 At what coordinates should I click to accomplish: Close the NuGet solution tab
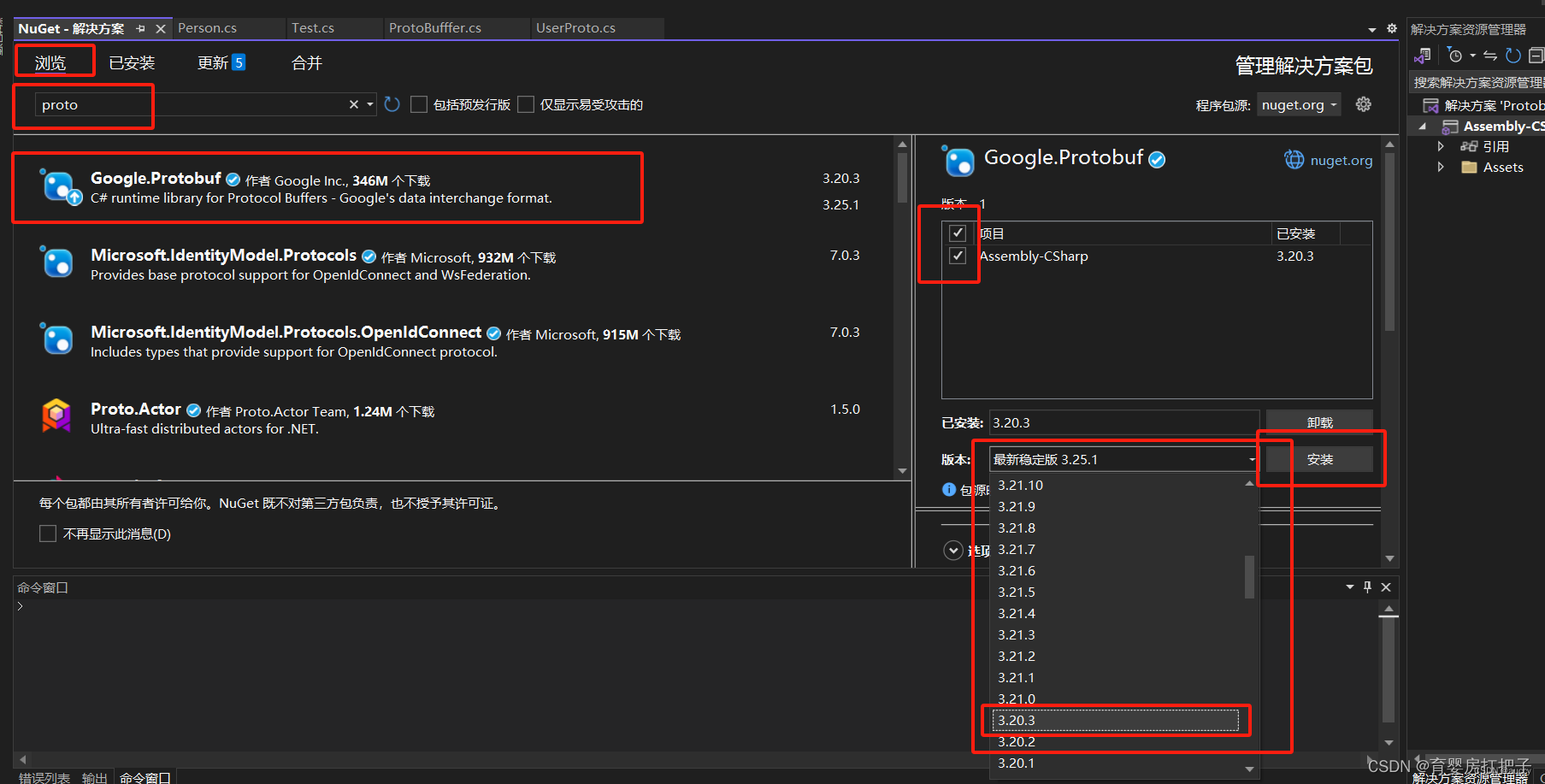tap(161, 29)
